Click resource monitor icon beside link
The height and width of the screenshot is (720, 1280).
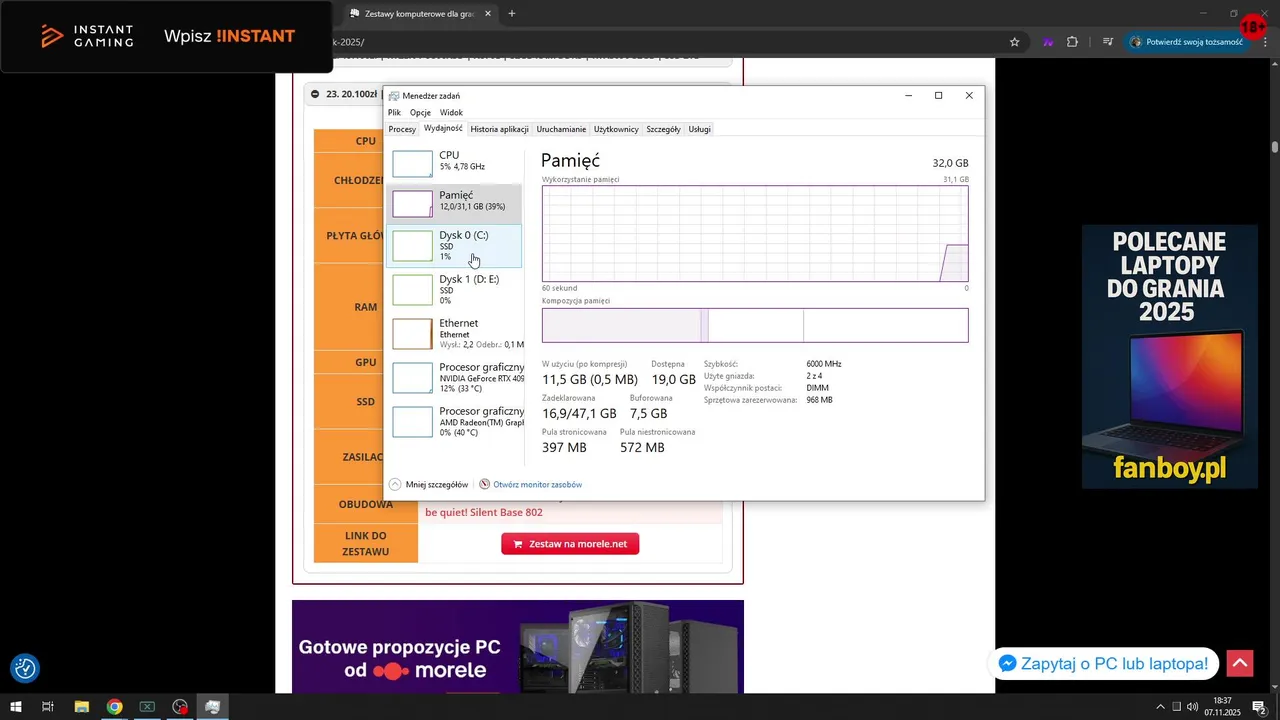click(x=484, y=484)
